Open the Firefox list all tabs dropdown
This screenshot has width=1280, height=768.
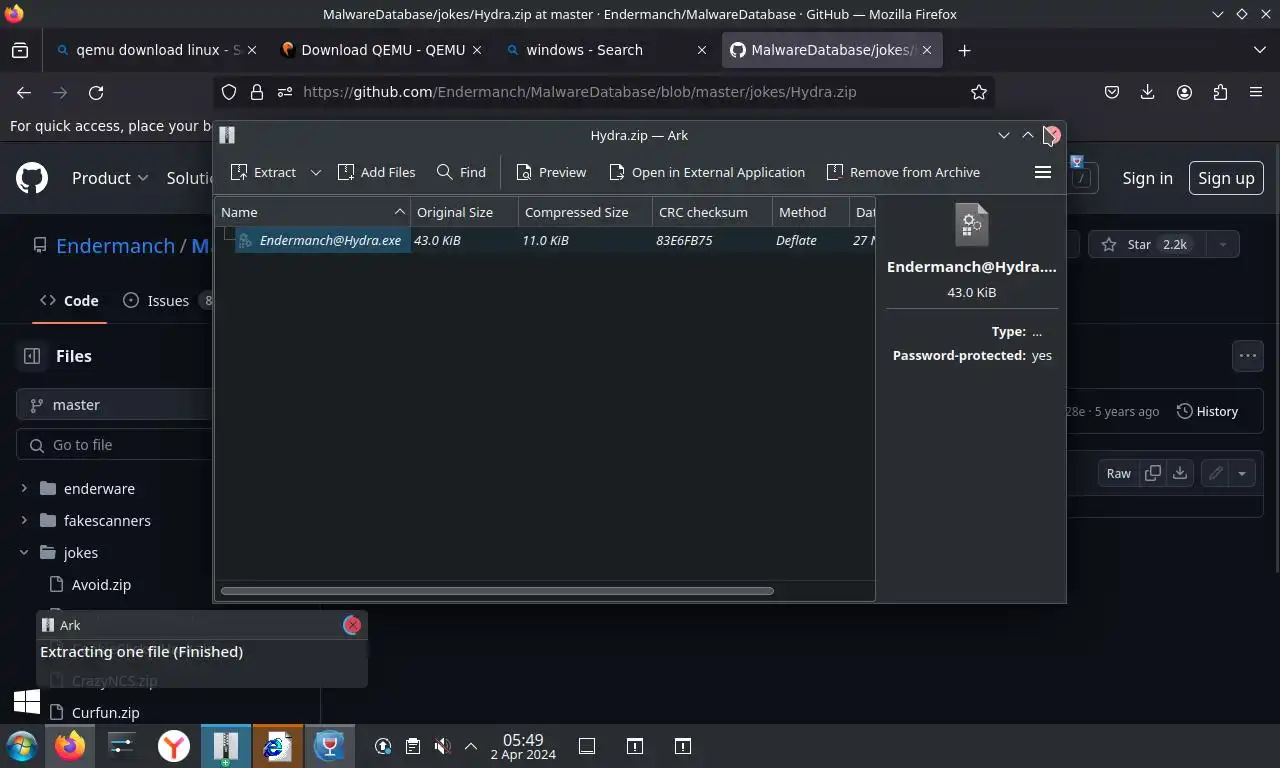coord(1259,50)
